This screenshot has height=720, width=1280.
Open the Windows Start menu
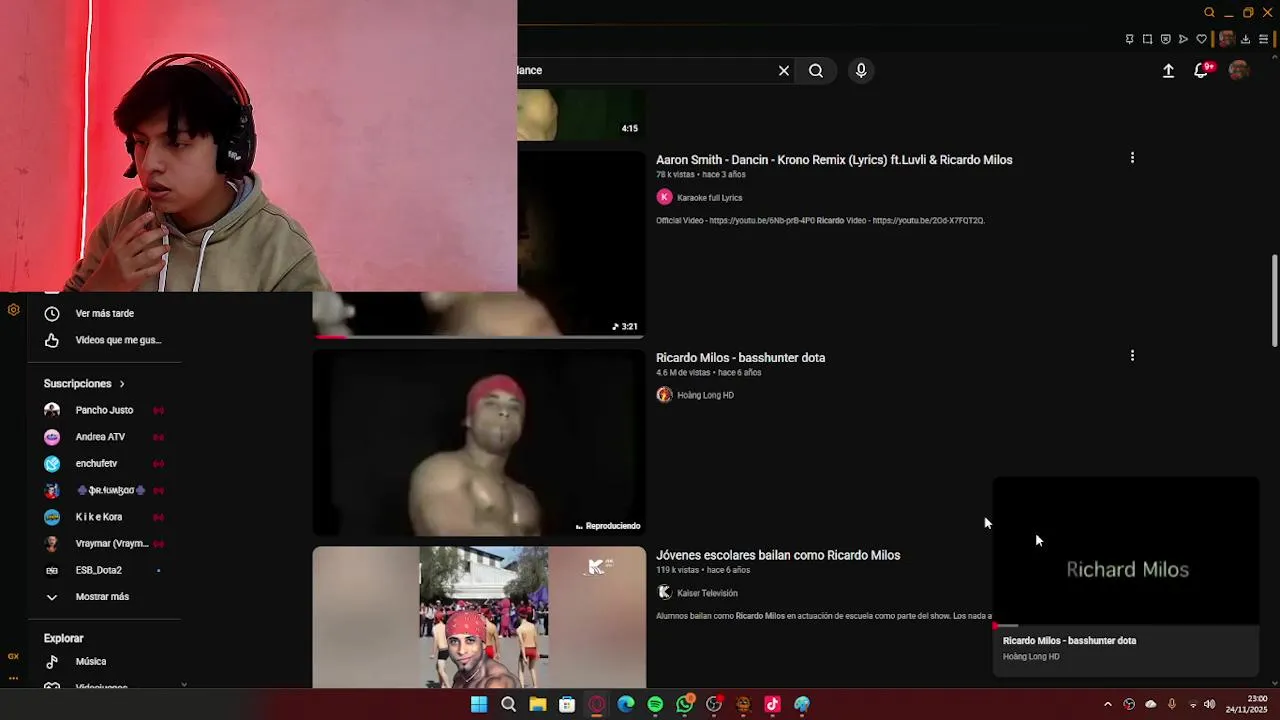[479, 705]
